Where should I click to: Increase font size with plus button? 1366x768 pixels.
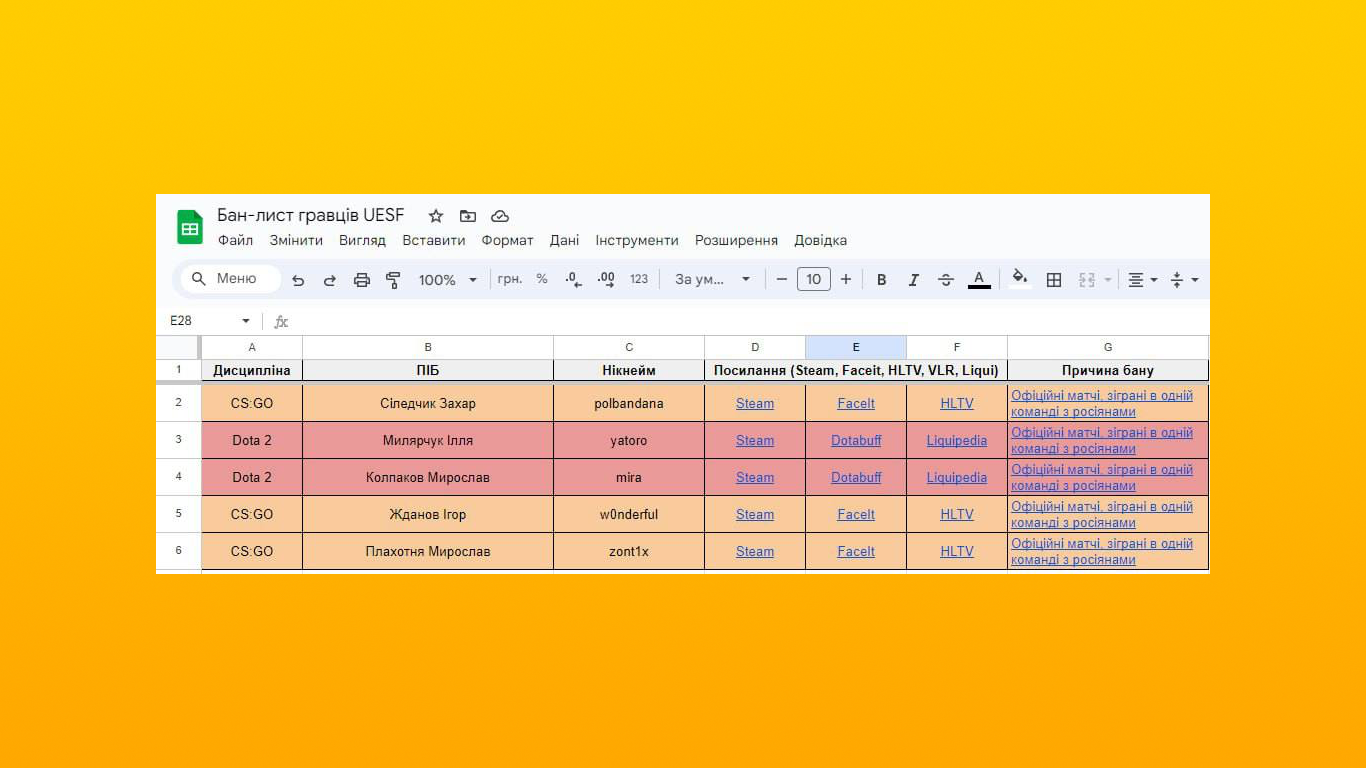point(846,279)
